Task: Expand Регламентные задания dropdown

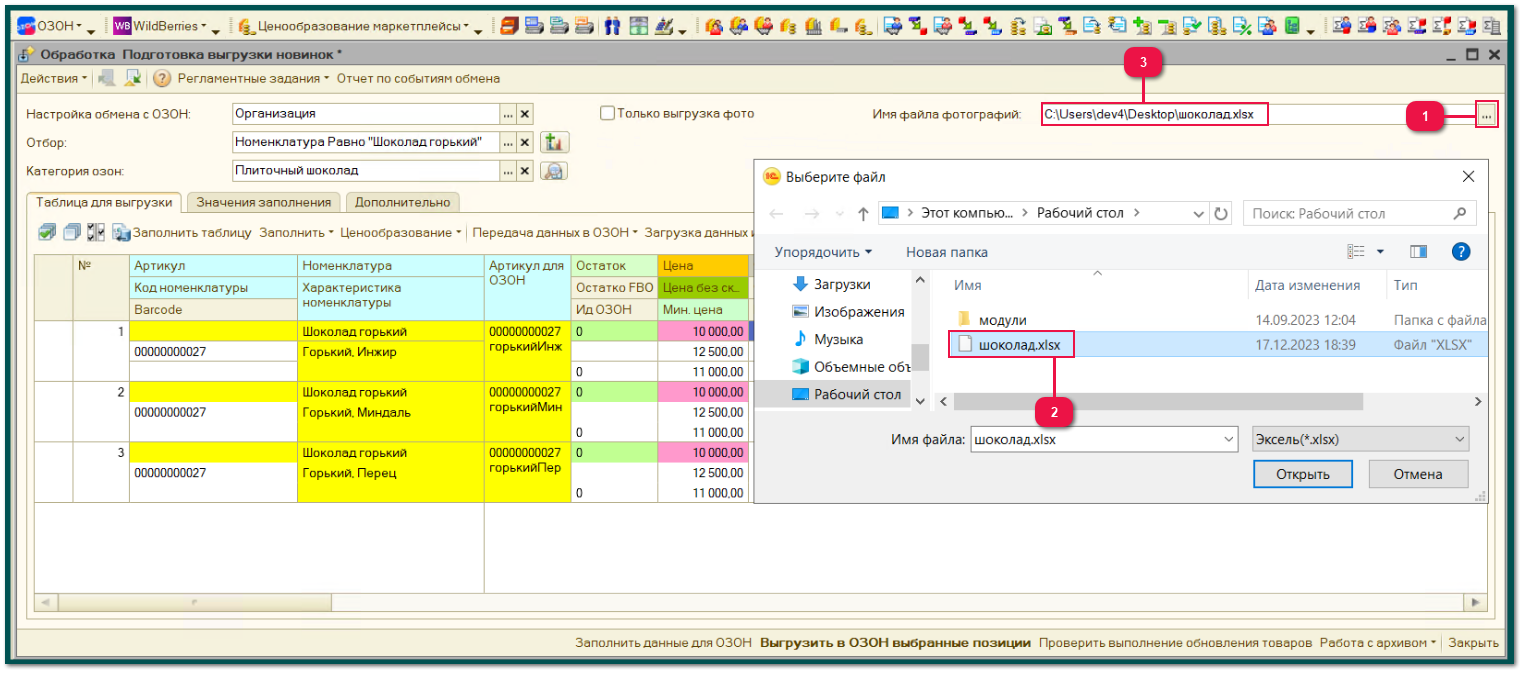Action: tap(253, 78)
